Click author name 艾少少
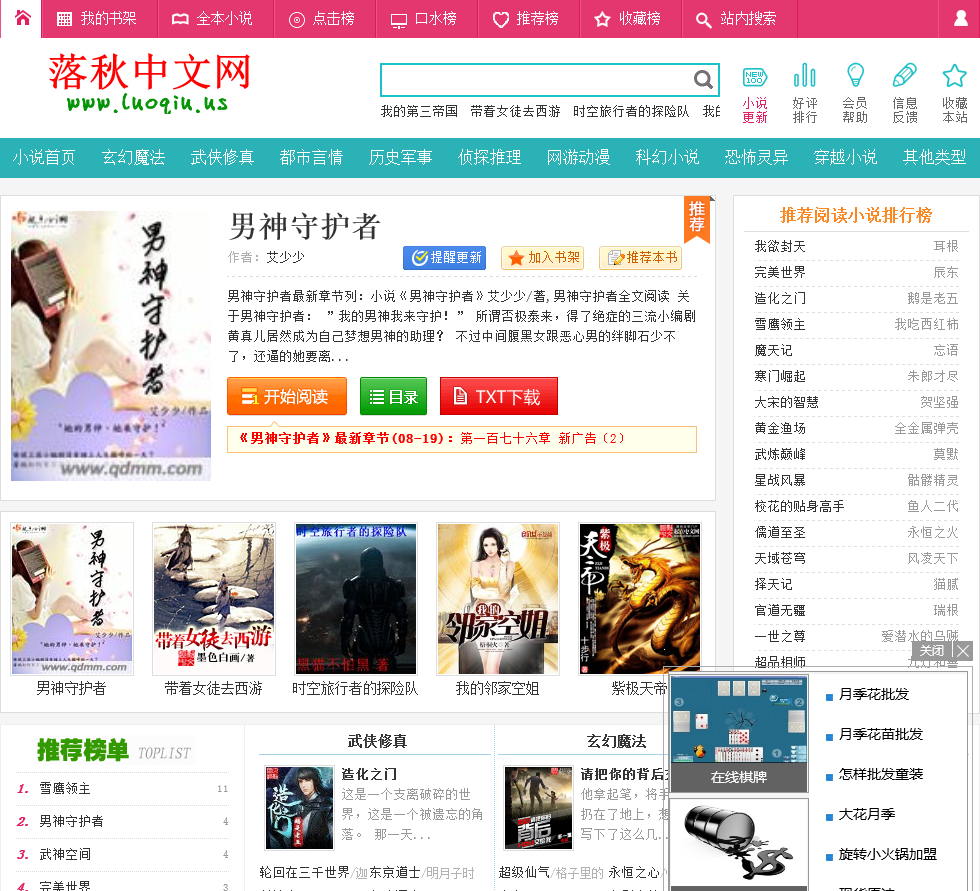The width and height of the screenshot is (980, 891). pos(285,257)
